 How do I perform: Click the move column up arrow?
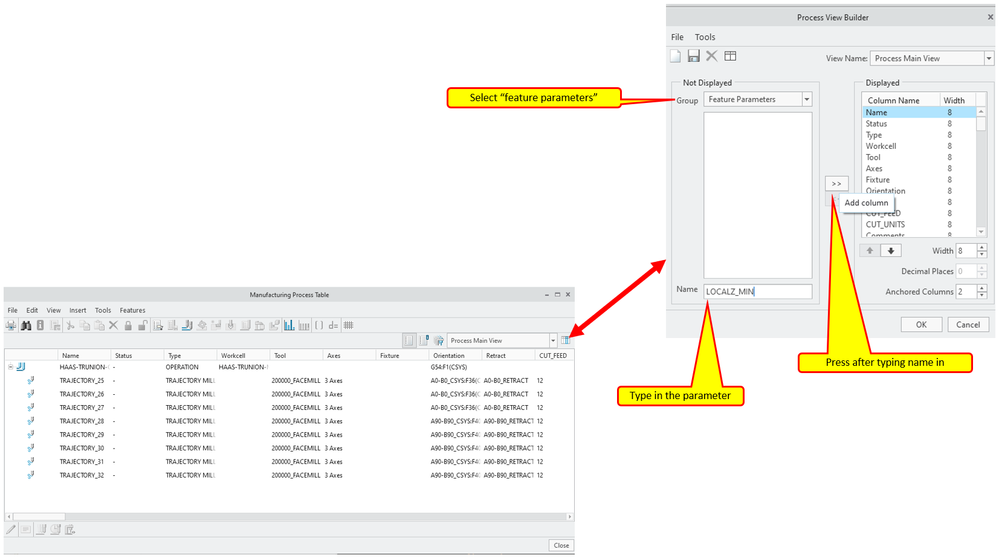pos(870,250)
